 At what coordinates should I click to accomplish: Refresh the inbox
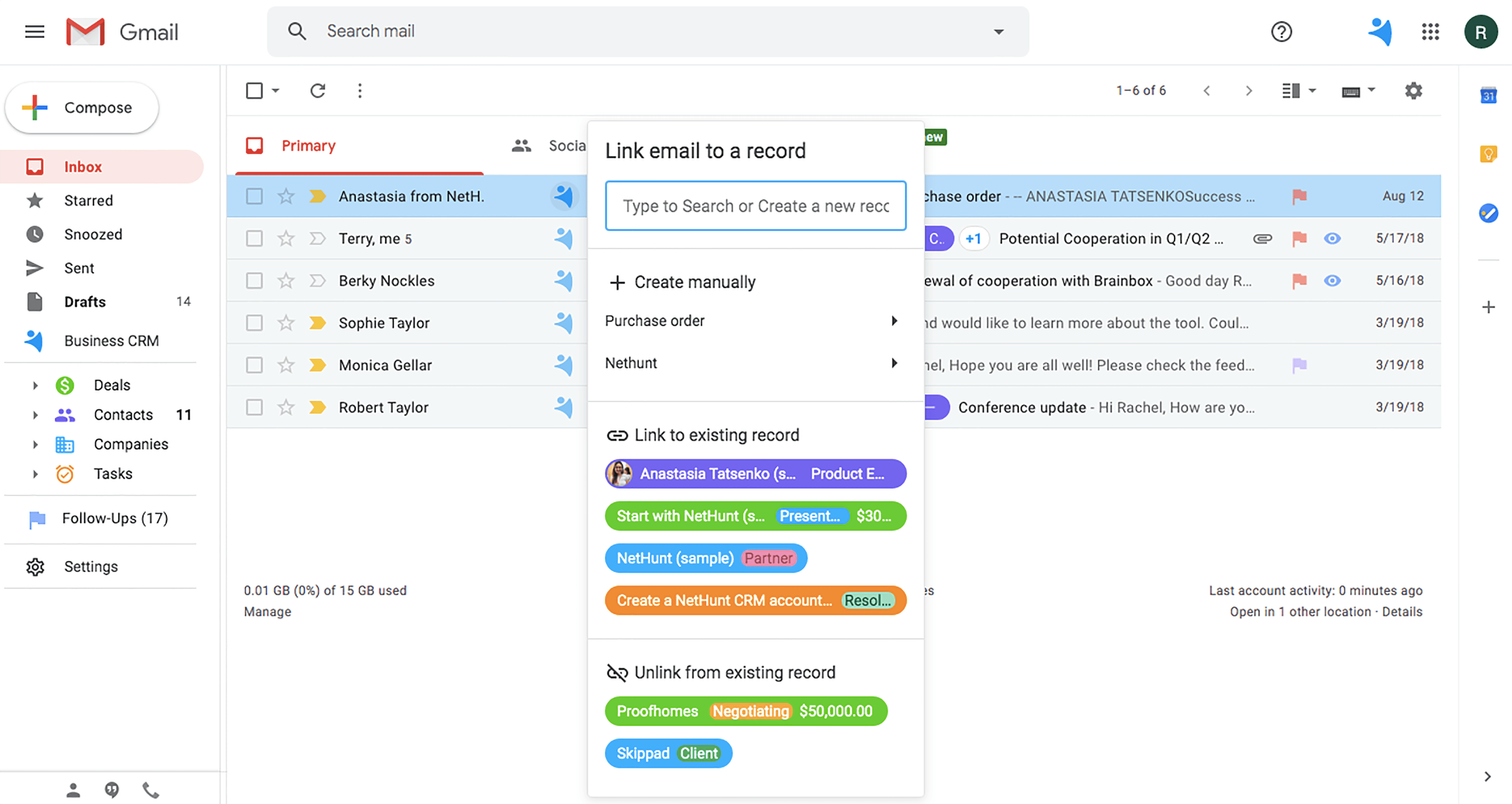click(317, 90)
